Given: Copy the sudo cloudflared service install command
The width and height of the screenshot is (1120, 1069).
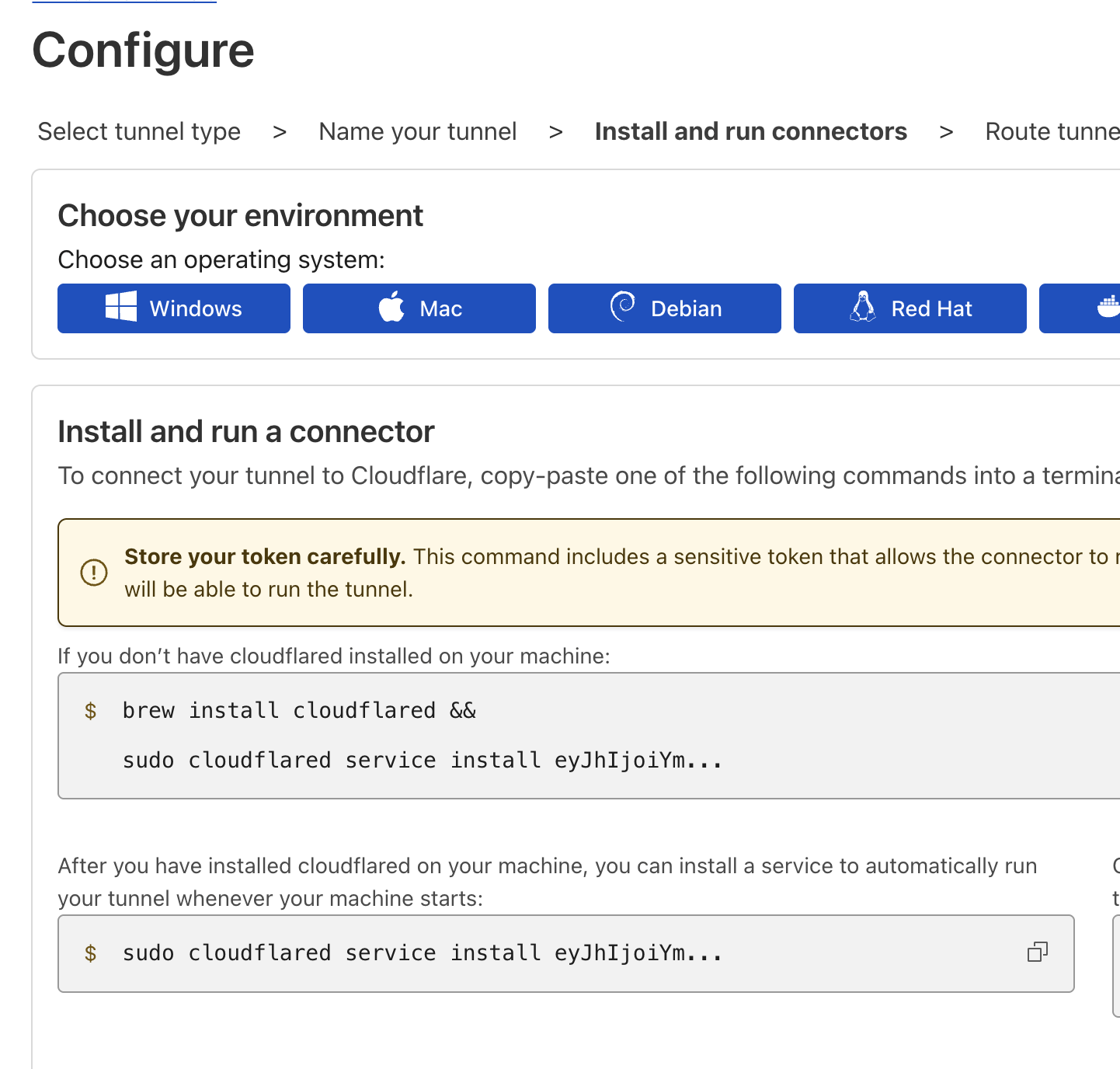Looking at the screenshot, I should coord(1038,952).
